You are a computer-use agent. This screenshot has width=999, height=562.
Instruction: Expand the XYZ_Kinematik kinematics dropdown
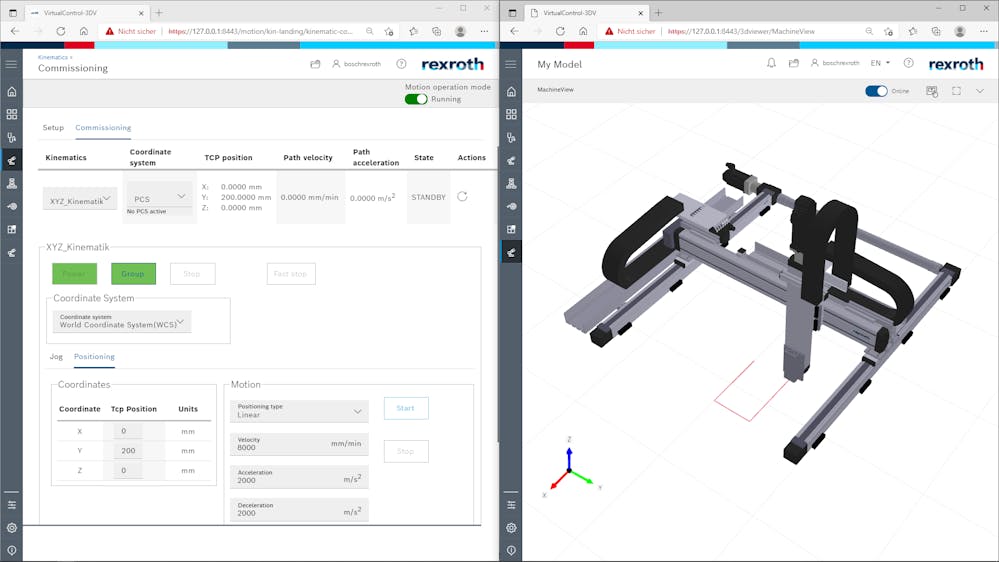click(80, 200)
